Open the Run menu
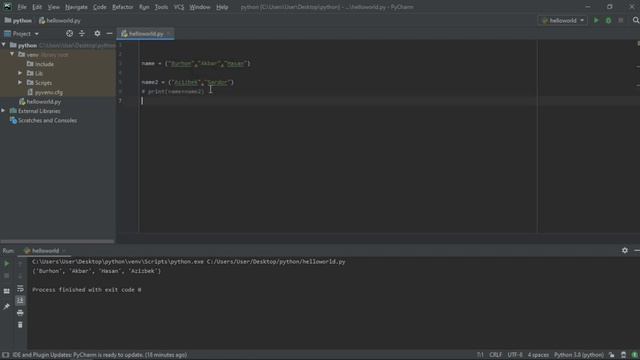Image resolution: width=640 pixels, height=360 pixels. click(144, 7)
